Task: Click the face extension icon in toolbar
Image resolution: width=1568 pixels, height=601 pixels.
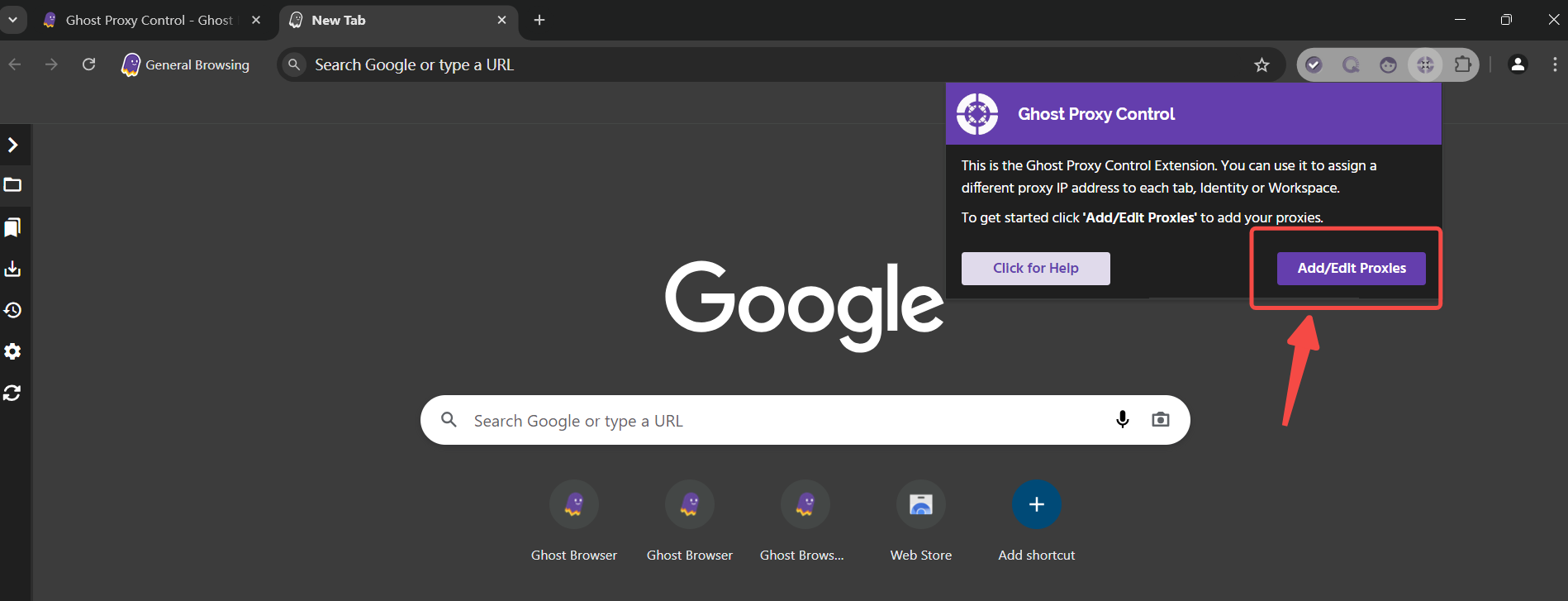Action: pyautogui.click(x=1388, y=64)
